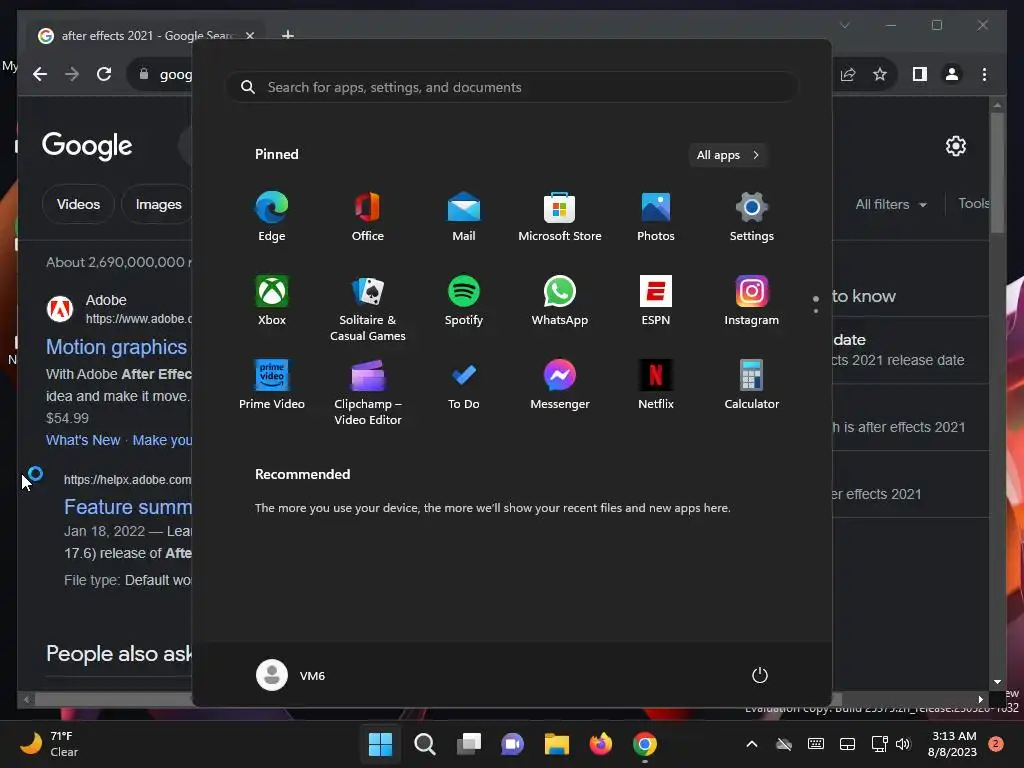Open touch keyboard from system tray
Image resolution: width=1024 pixels, height=768 pixels.
(x=816, y=744)
